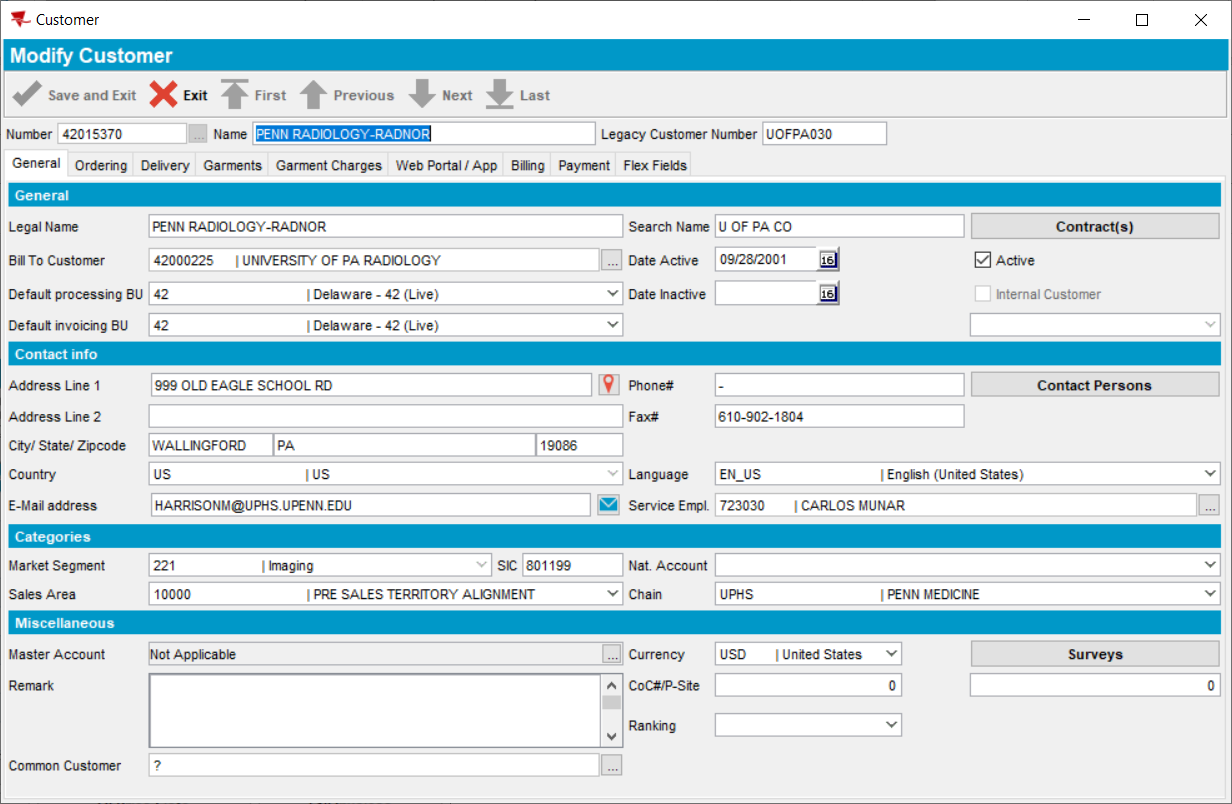Open the Contact Persons button

click(x=1095, y=385)
